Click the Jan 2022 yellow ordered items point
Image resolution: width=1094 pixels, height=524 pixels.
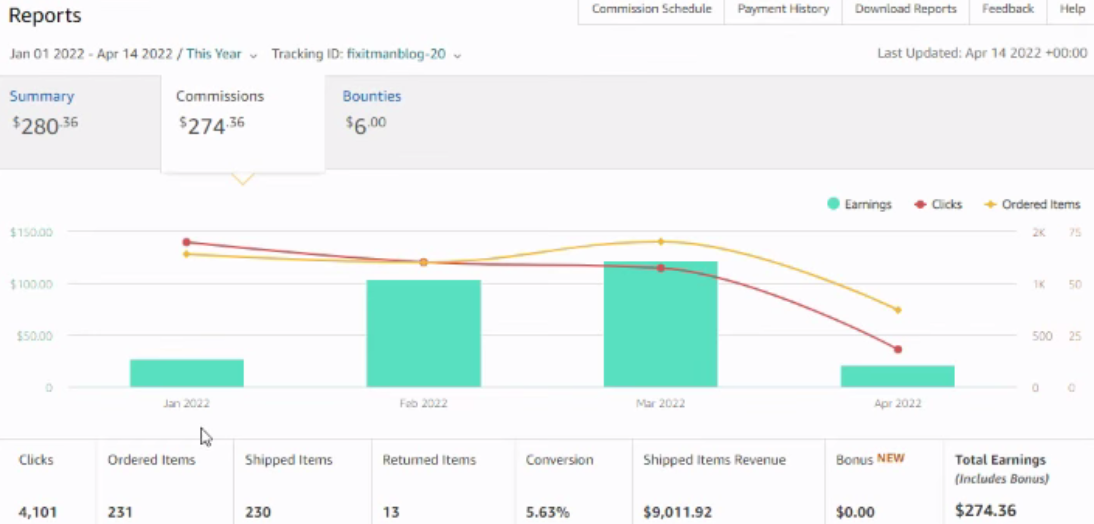186,254
